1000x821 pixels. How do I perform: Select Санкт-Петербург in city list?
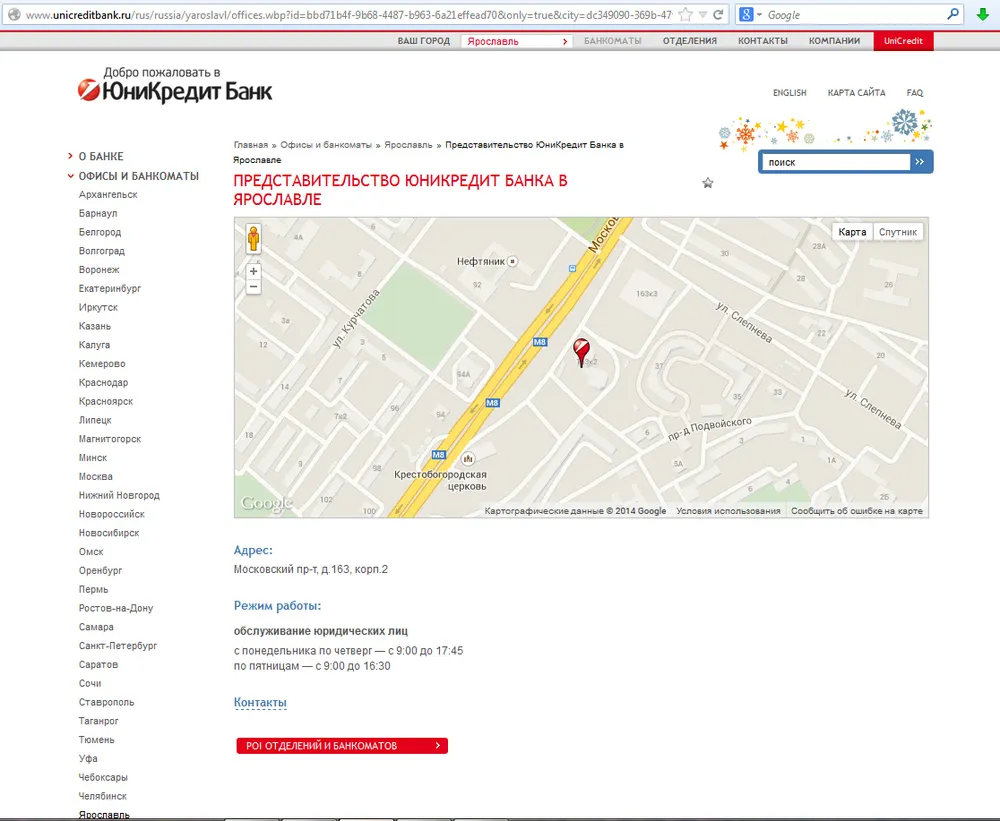(118, 646)
